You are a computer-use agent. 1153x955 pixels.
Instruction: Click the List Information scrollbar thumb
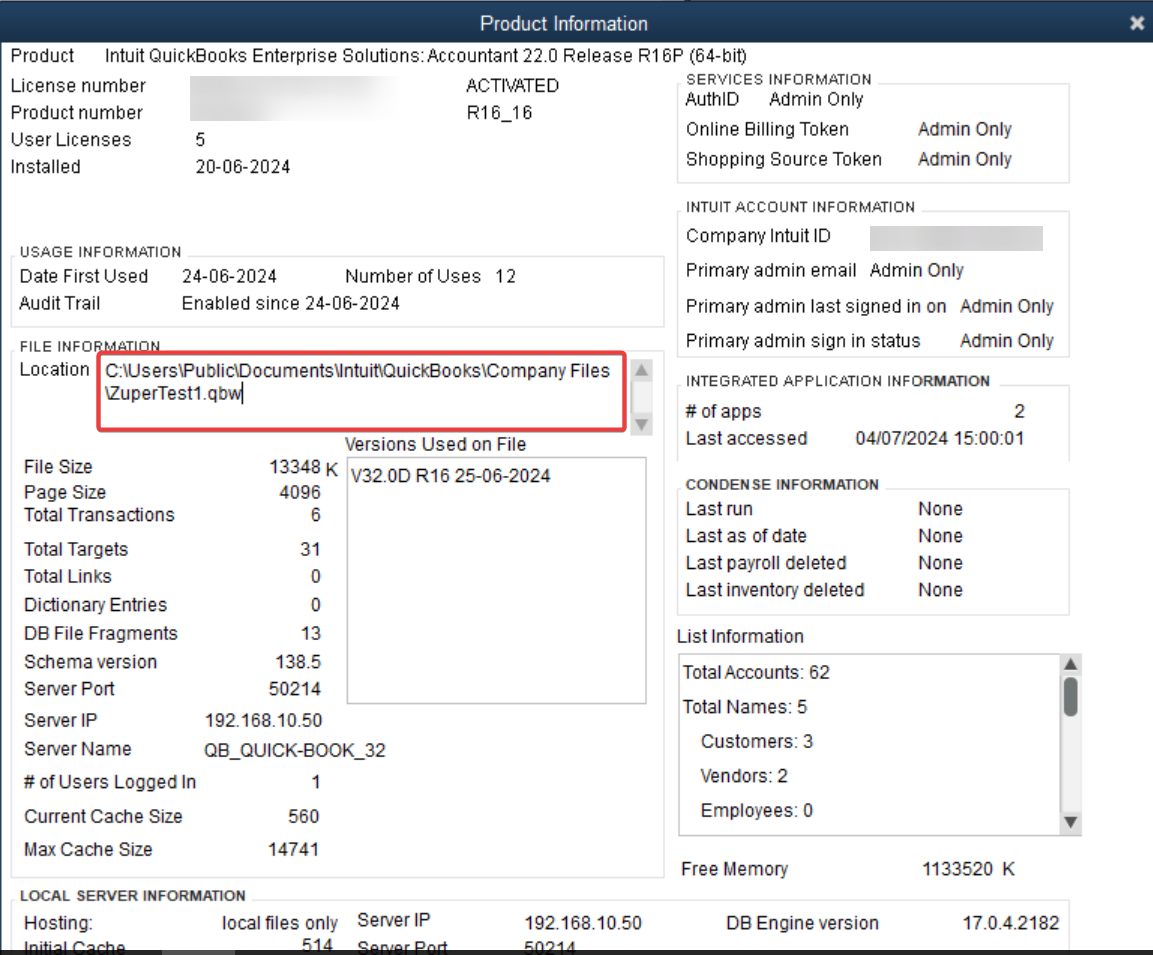click(x=1071, y=697)
